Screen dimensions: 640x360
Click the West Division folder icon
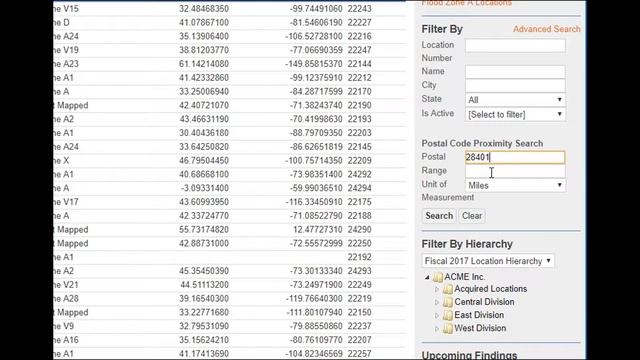pos(448,328)
